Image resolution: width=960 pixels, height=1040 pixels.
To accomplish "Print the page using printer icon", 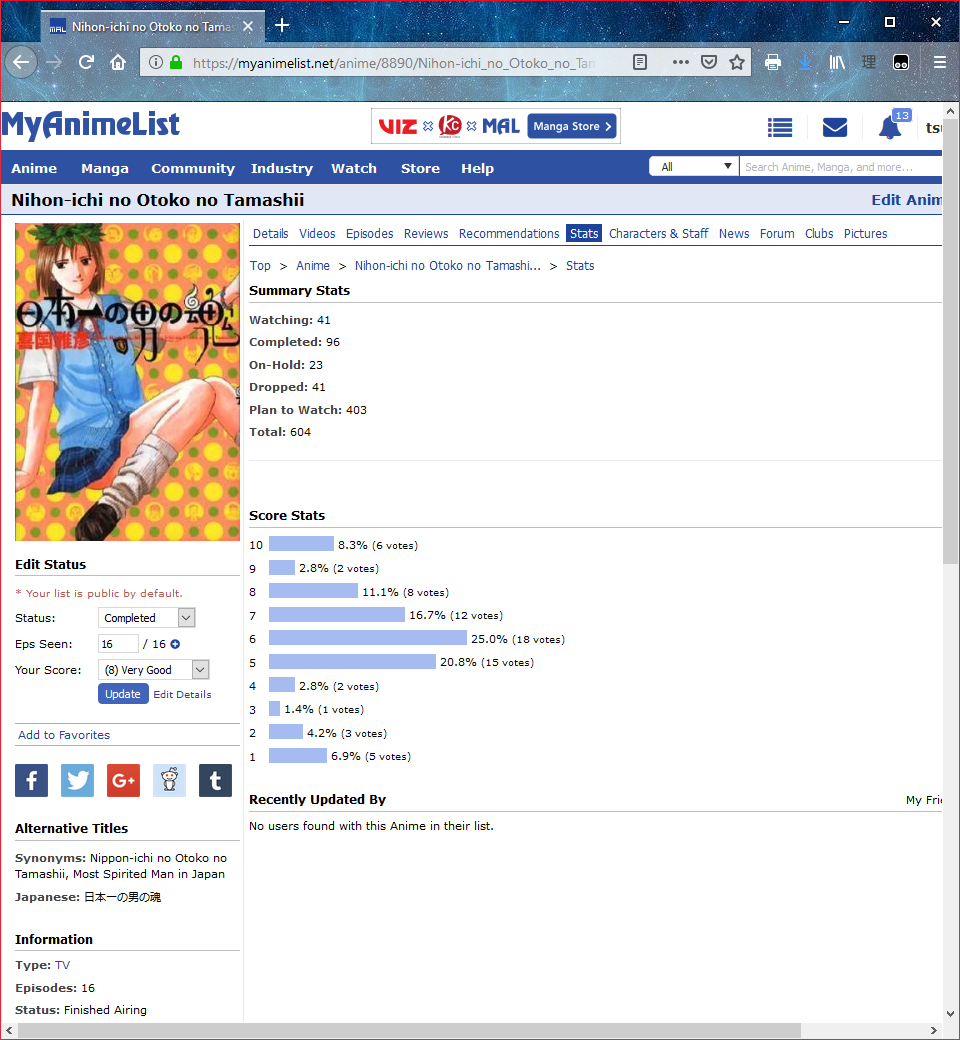I will point(773,62).
